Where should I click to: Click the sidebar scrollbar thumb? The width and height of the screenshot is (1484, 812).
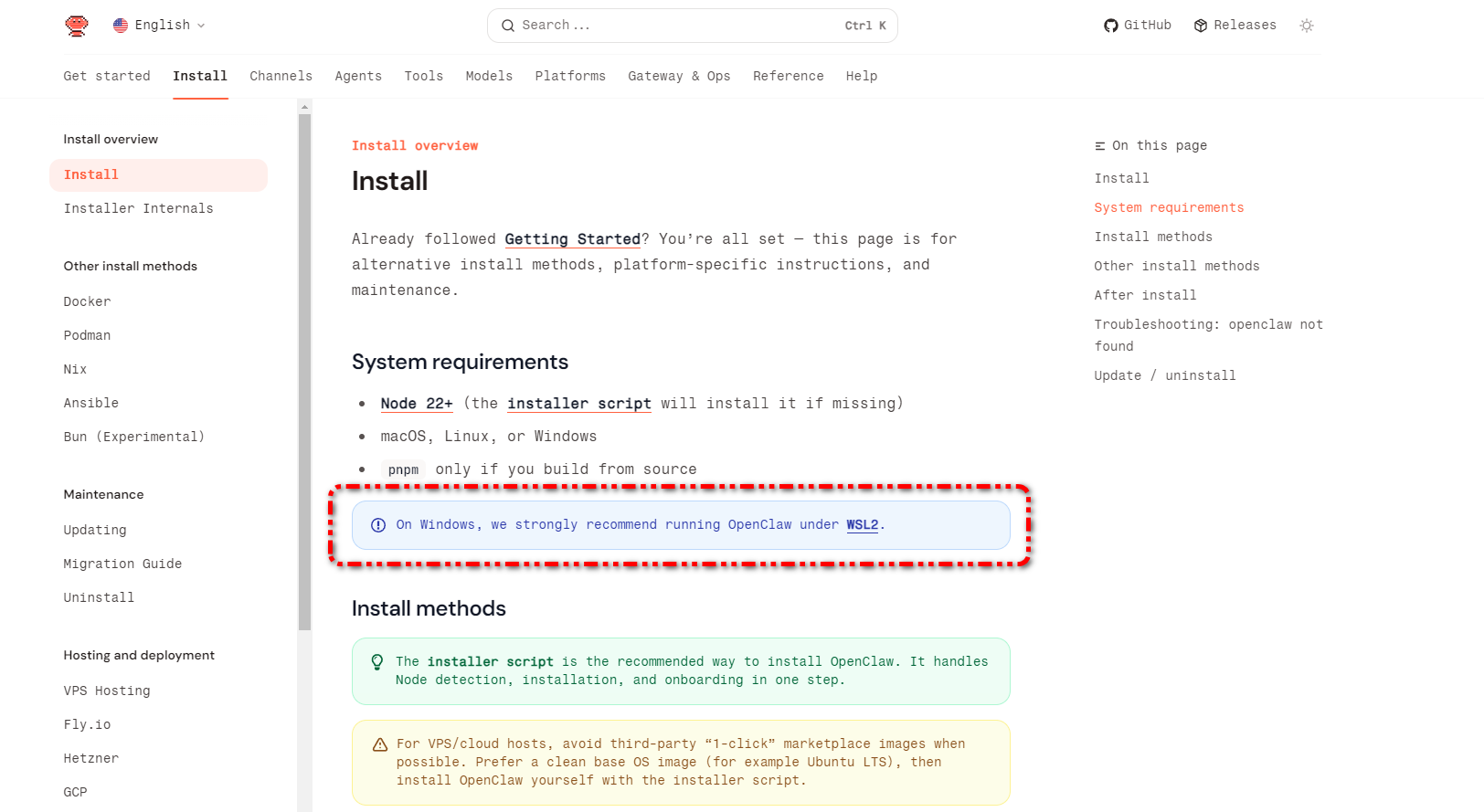(x=304, y=365)
